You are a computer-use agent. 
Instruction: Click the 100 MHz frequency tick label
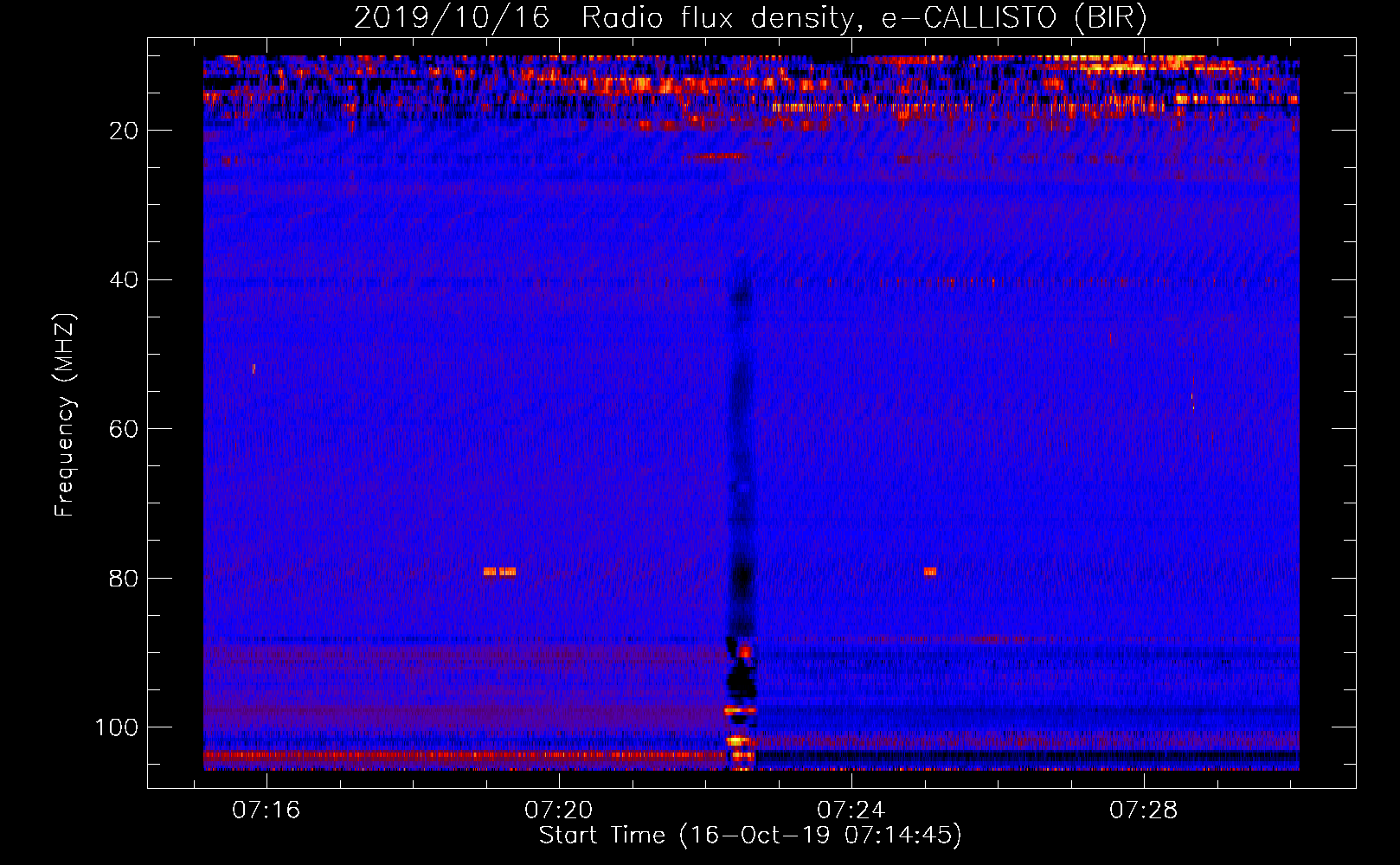click(117, 727)
